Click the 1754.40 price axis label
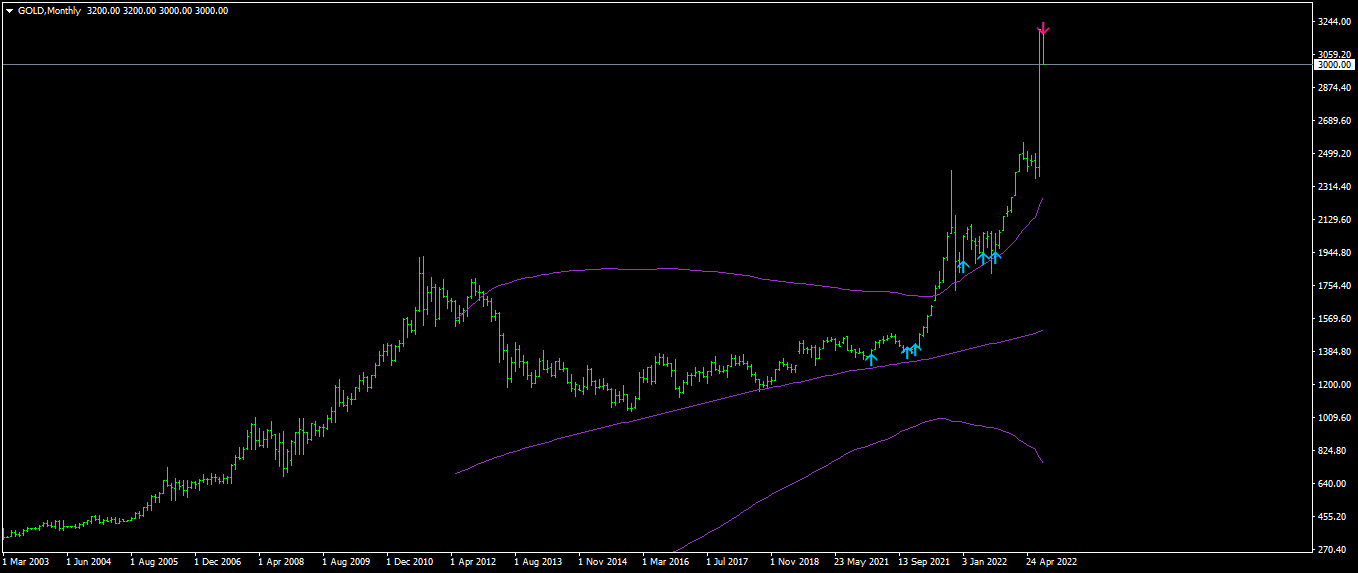 click(1335, 286)
